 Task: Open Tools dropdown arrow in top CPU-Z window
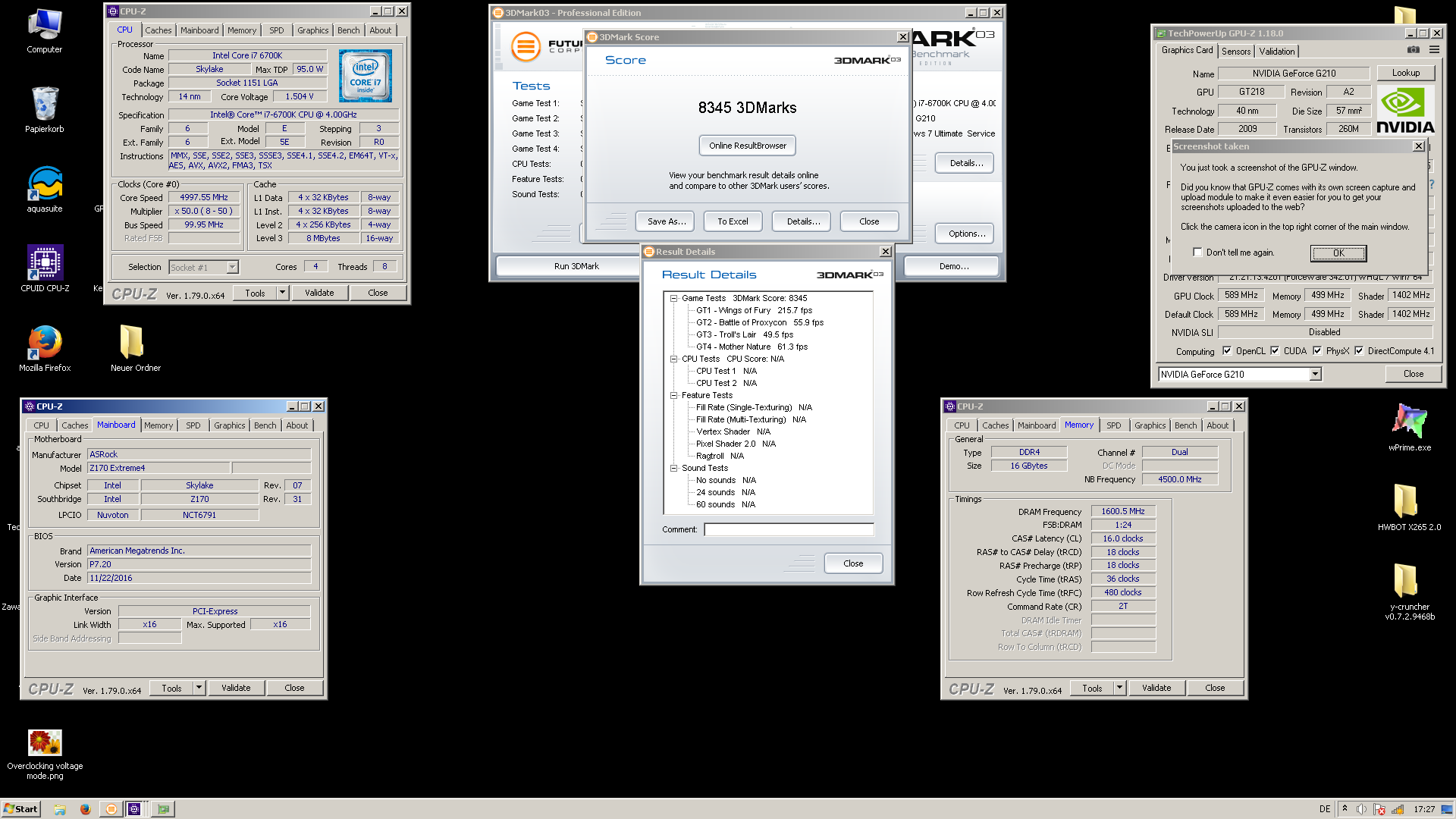[x=282, y=293]
